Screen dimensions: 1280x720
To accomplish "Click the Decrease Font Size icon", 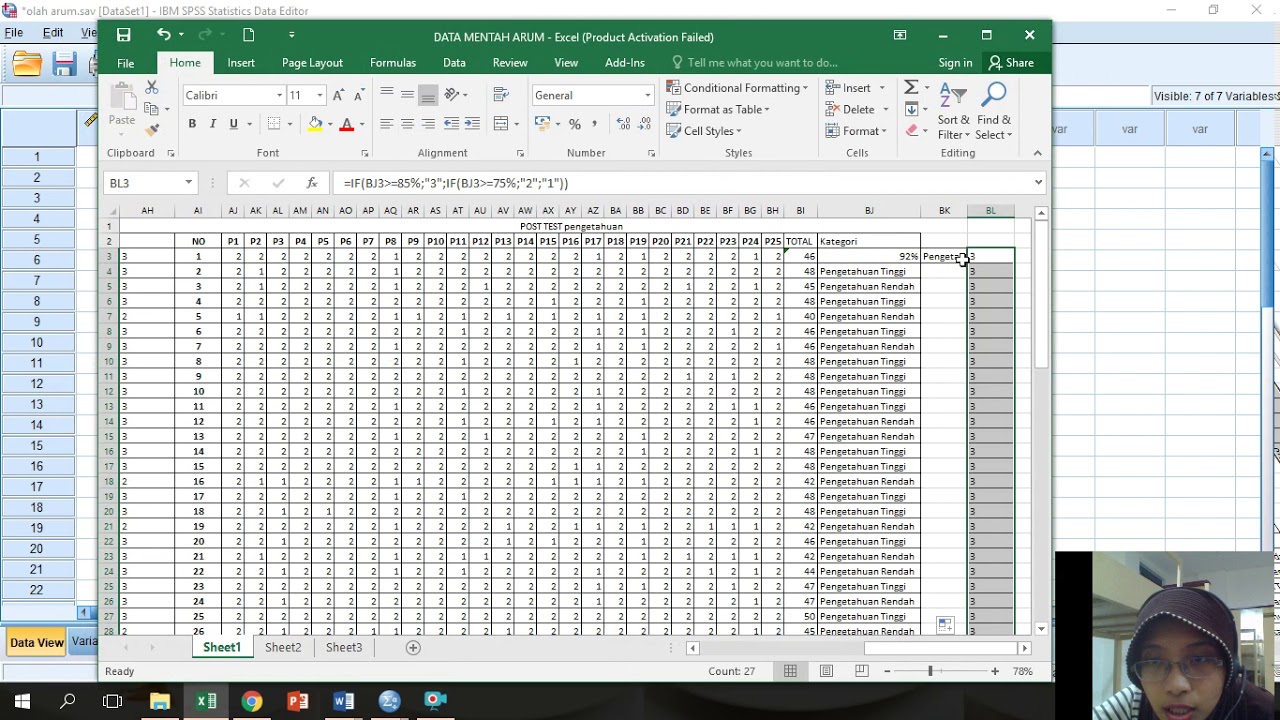I will (x=358, y=95).
